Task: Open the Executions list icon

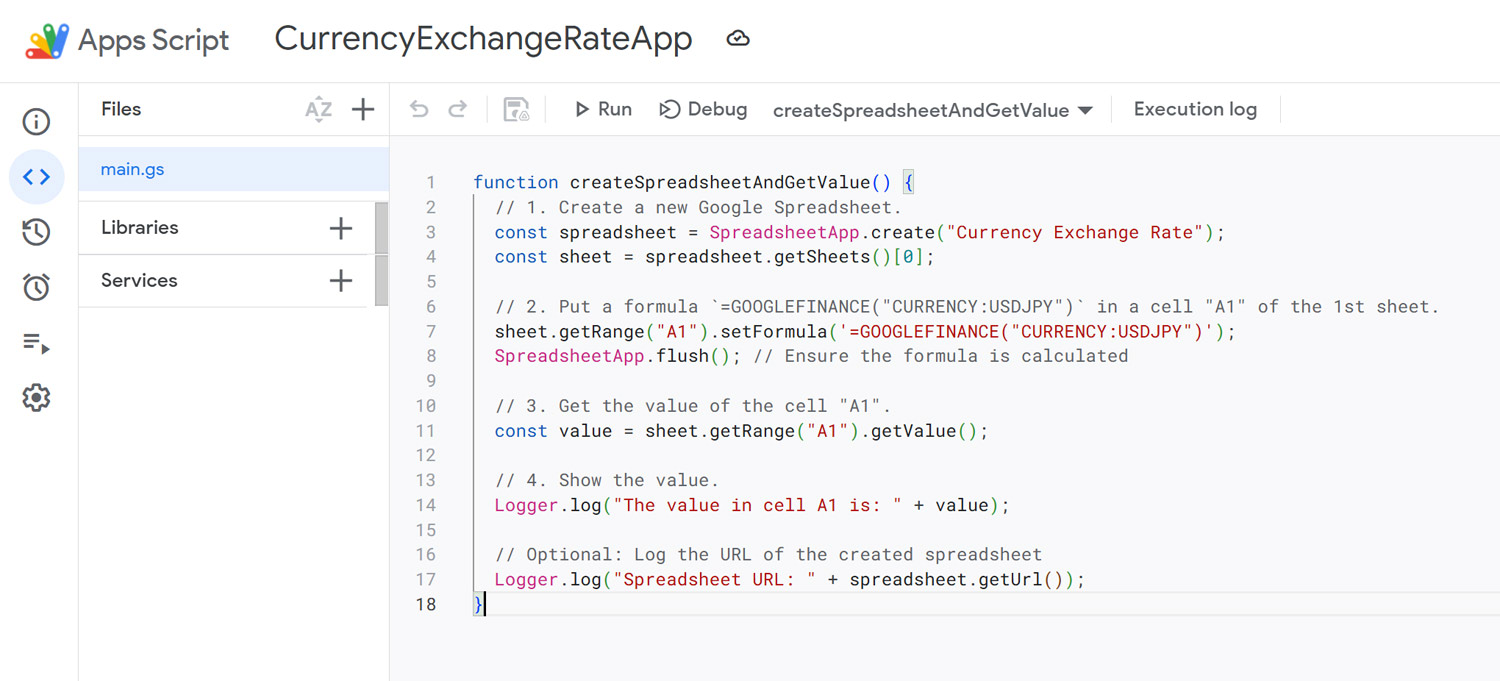Action: point(37,344)
